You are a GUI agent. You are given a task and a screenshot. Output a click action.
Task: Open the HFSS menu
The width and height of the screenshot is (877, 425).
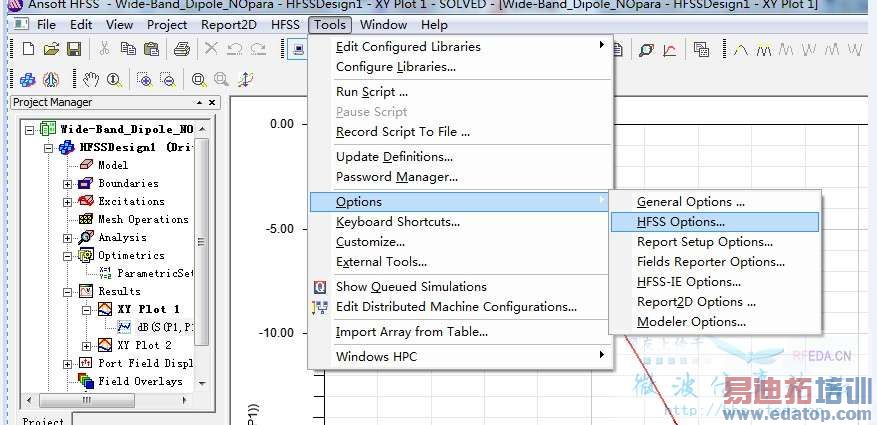pos(285,25)
